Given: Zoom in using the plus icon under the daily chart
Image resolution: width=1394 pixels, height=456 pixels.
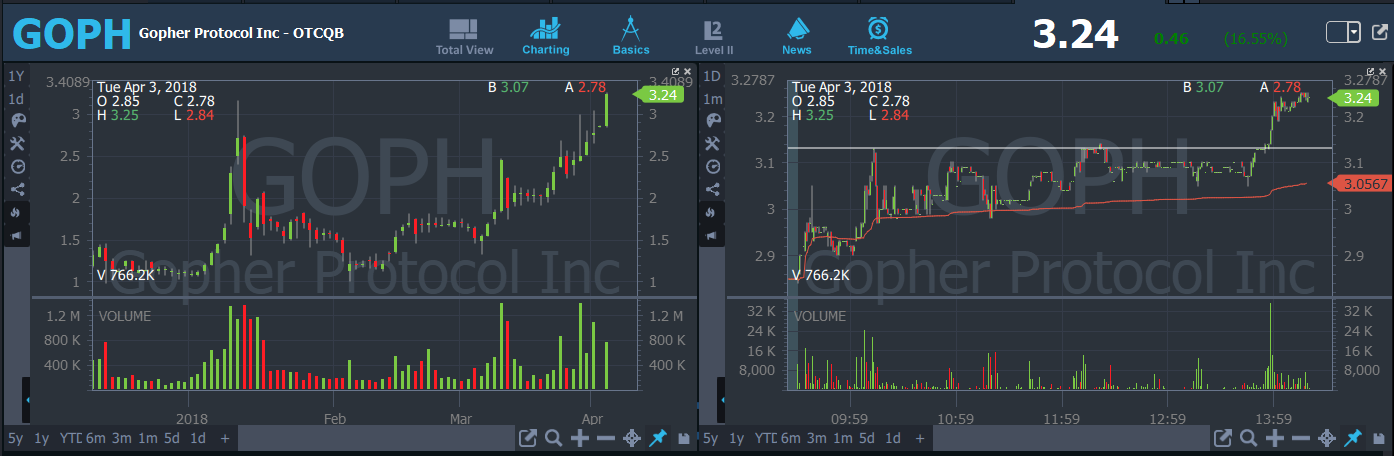Looking at the screenshot, I should click(580, 438).
